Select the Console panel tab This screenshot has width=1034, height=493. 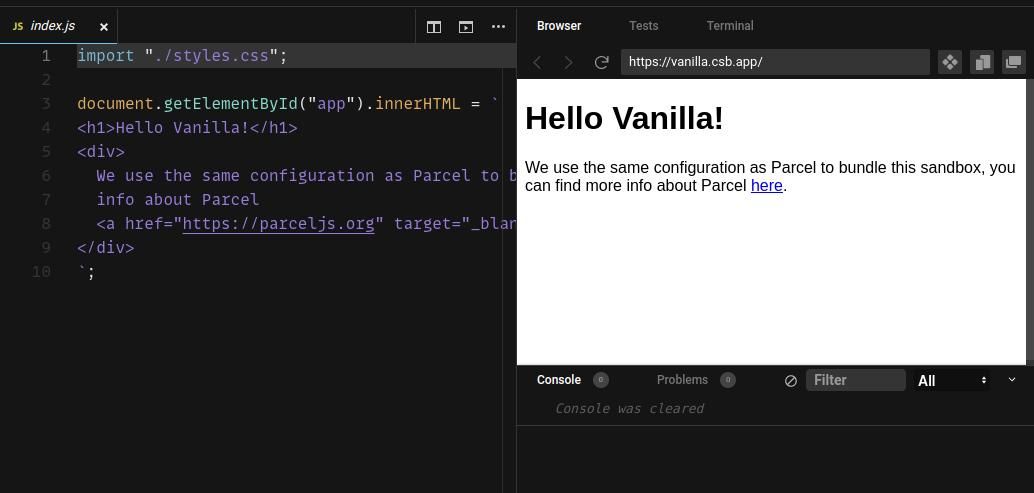pyautogui.click(x=558, y=380)
